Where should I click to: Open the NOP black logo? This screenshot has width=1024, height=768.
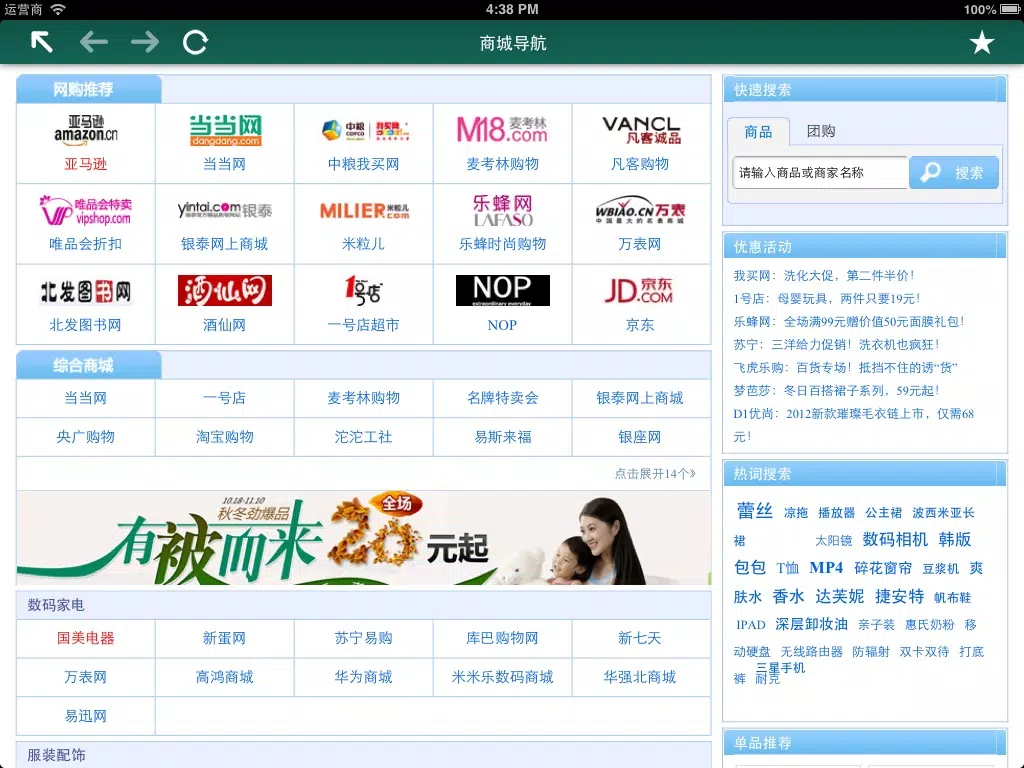click(x=502, y=291)
